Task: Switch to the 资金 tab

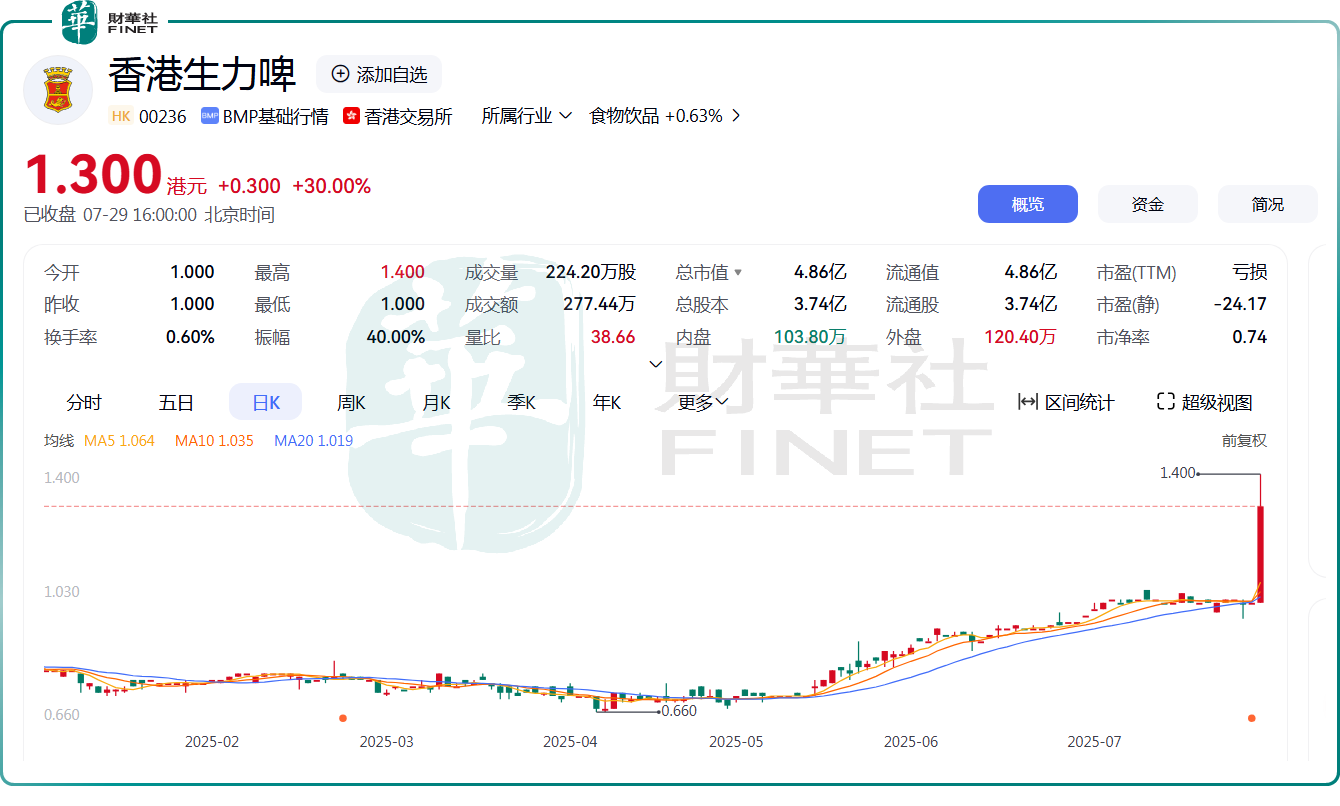Action: [1147, 204]
